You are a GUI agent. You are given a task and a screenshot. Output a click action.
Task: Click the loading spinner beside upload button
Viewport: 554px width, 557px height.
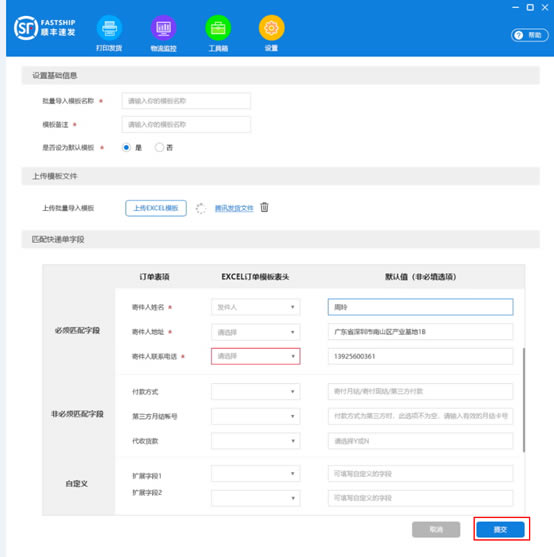(201, 208)
